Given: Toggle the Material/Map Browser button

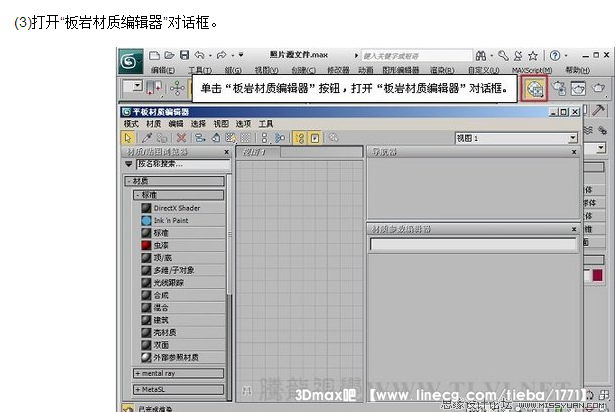Looking at the screenshot, I should 300,138.
